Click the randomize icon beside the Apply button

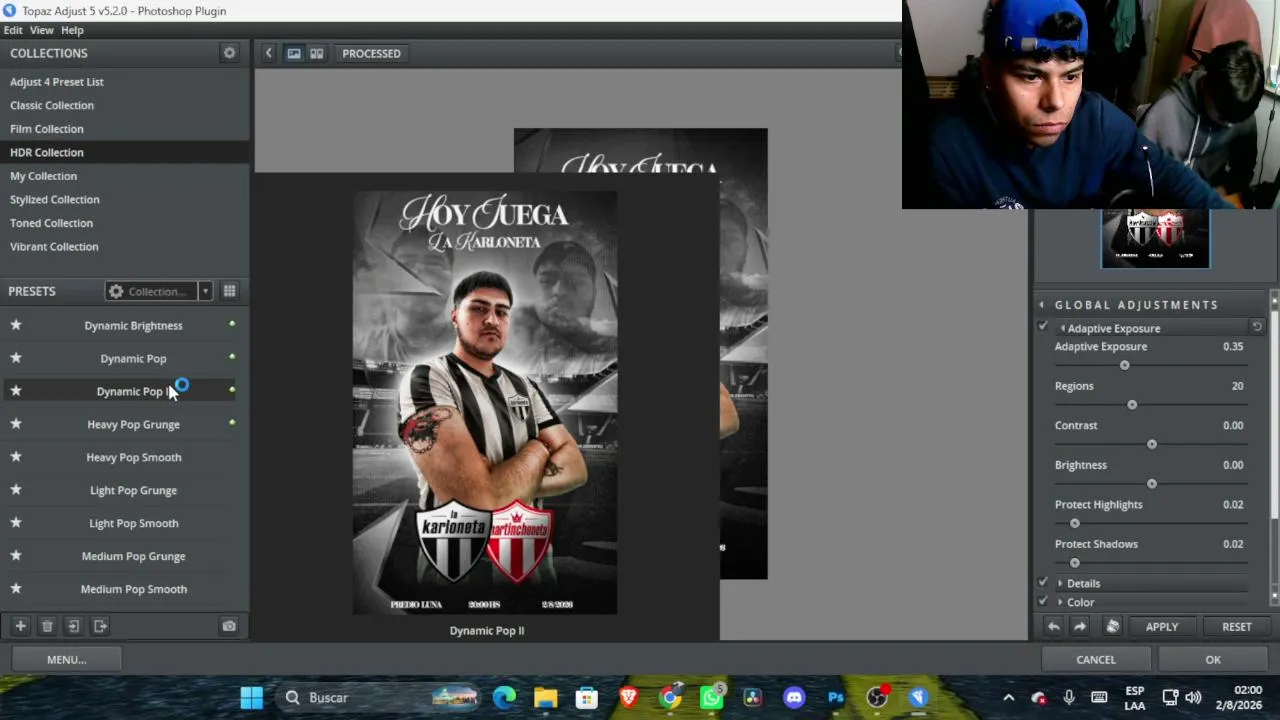[1112, 627]
